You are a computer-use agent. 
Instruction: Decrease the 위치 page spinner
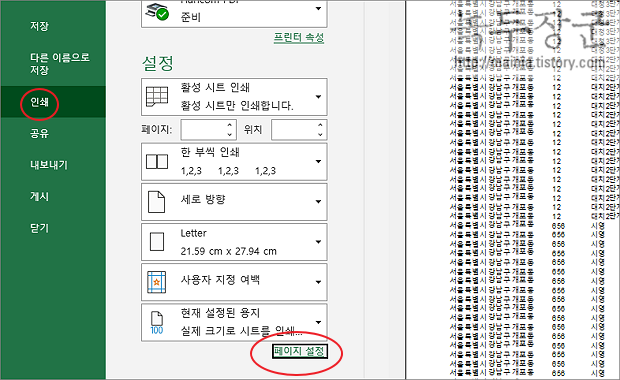[x=320, y=134]
